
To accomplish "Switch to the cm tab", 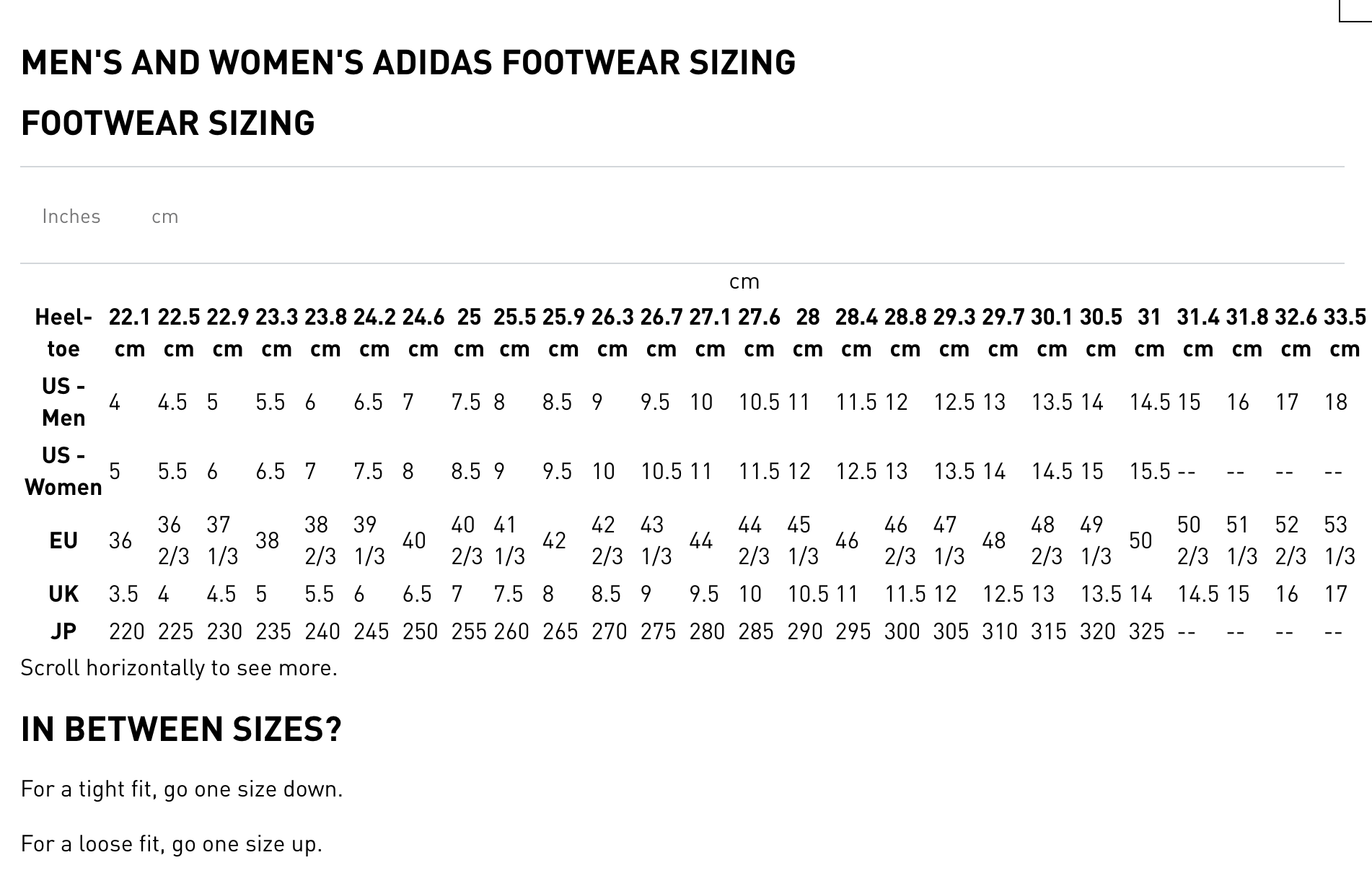I will coord(164,216).
